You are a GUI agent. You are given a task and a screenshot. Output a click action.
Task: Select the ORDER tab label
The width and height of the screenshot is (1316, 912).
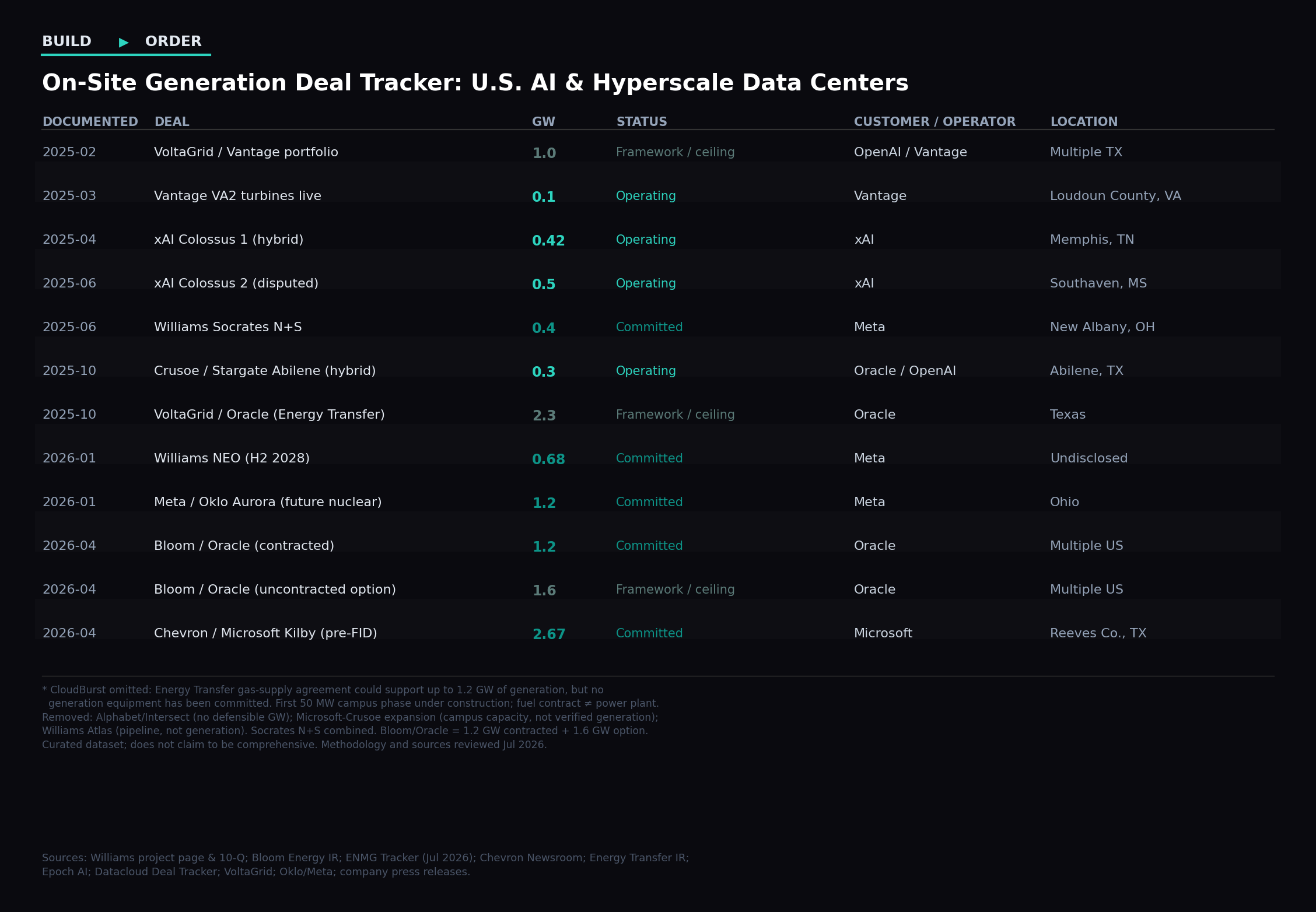click(173, 41)
